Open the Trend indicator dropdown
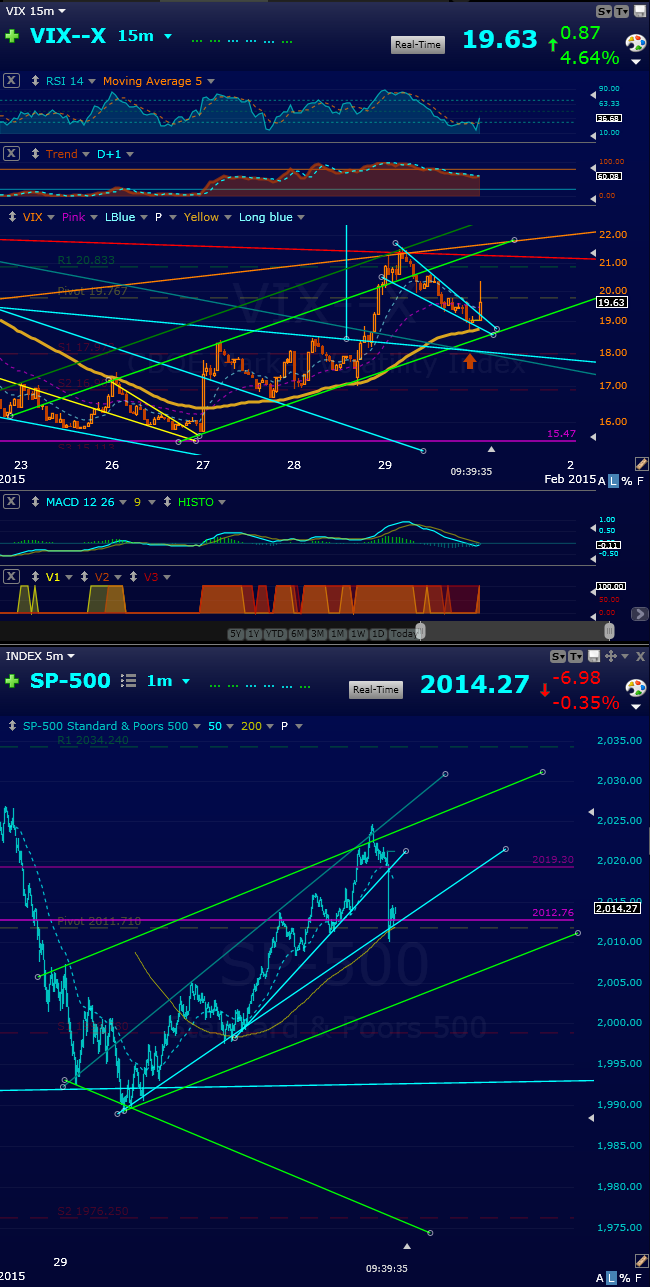Image resolution: width=650 pixels, height=1287 pixels. coord(86,154)
